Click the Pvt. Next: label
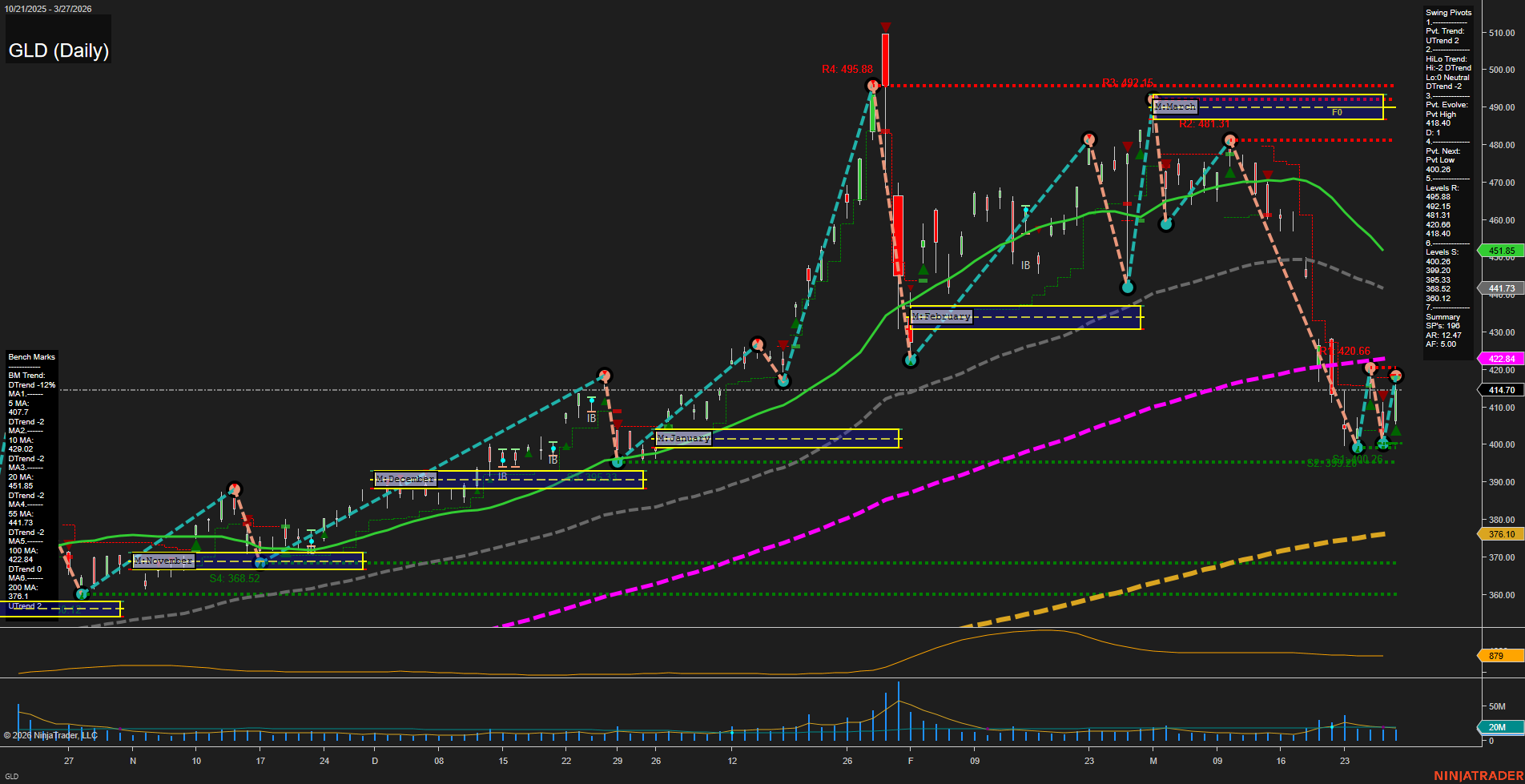The width and height of the screenshot is (1525, 784). click(1443, 151)
